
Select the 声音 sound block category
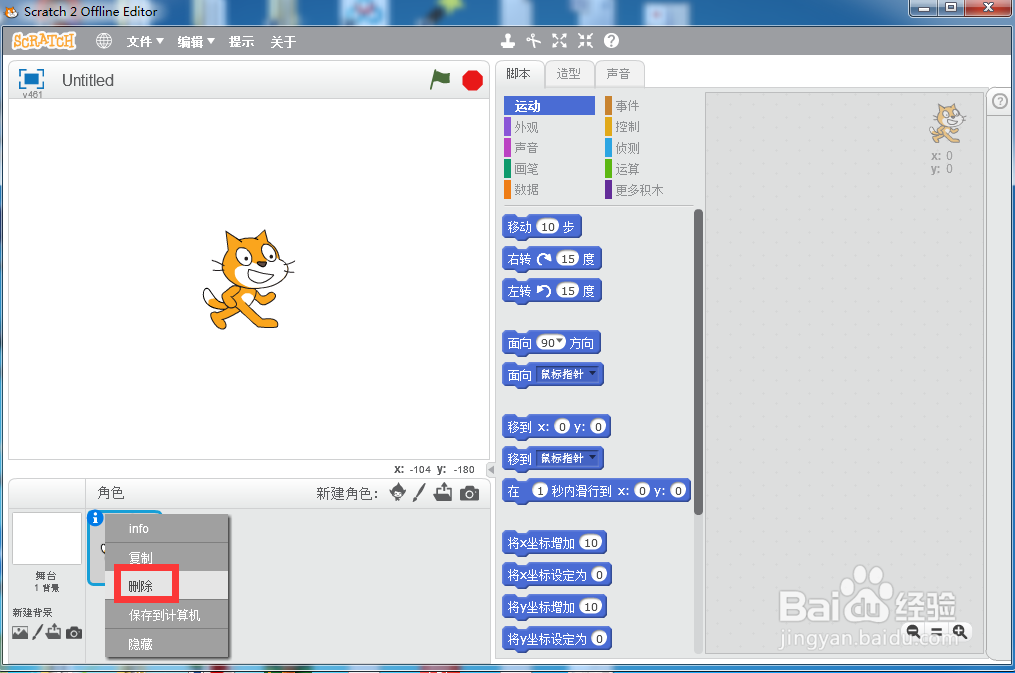click(x=550, y=148)
